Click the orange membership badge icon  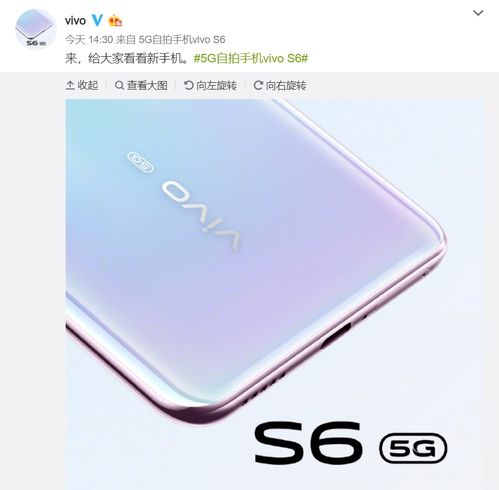(x=115, y=21)
